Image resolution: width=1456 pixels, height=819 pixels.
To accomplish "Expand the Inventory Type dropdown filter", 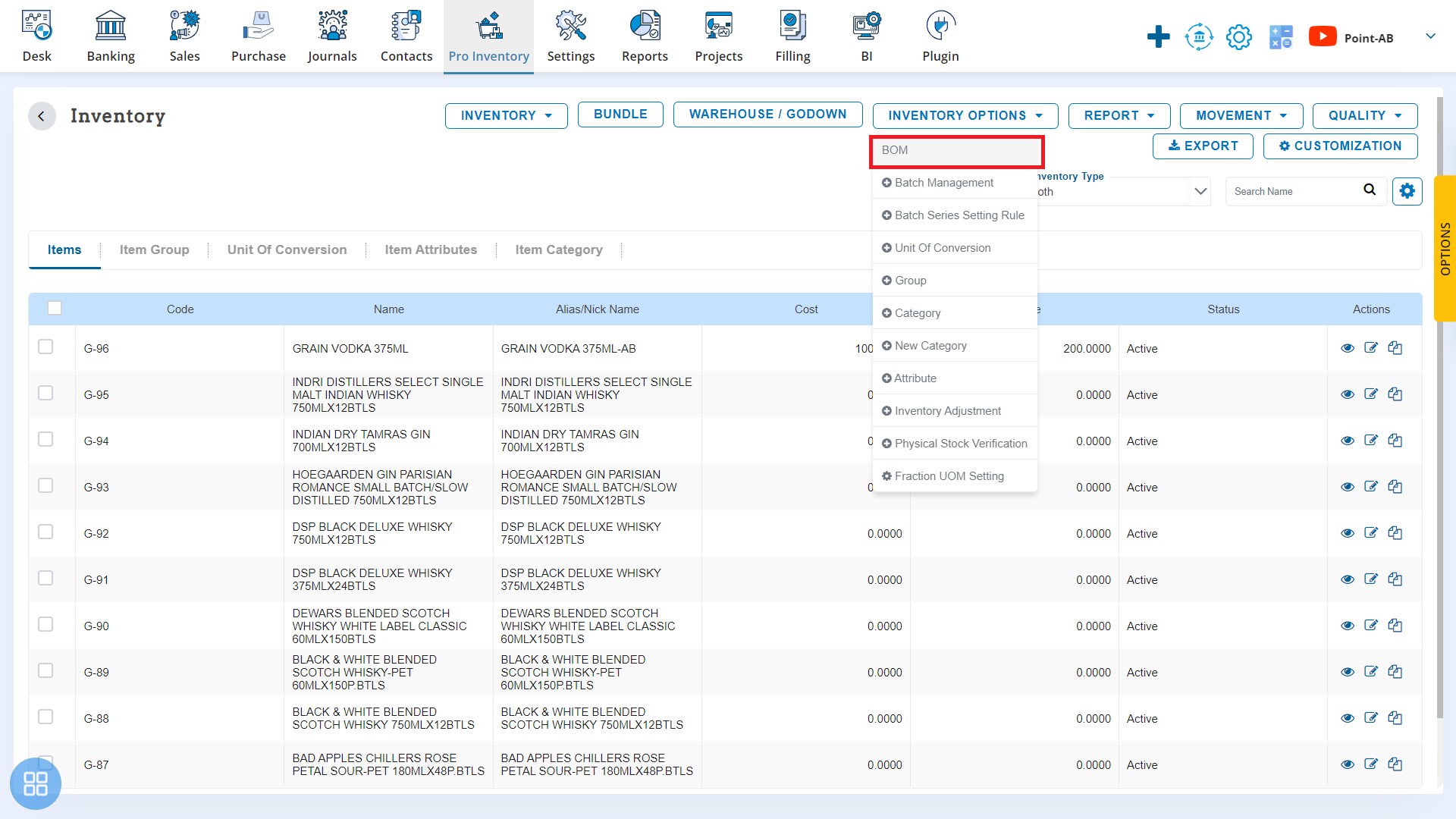I will (1200, 191).
